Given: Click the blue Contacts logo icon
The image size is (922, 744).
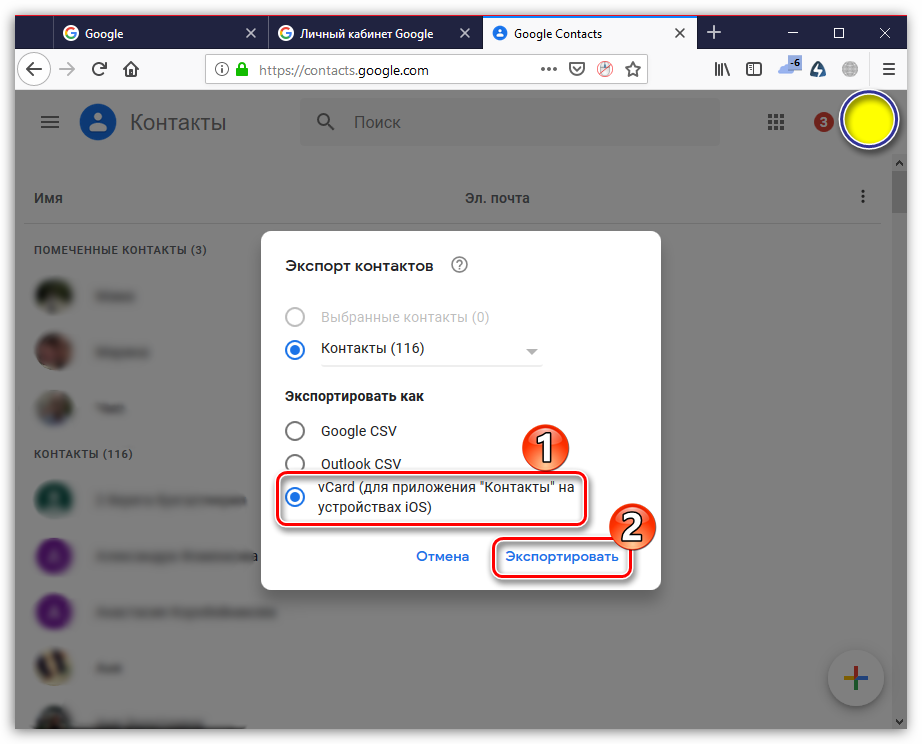Looking at the screenshot, I should coord(98,122).
